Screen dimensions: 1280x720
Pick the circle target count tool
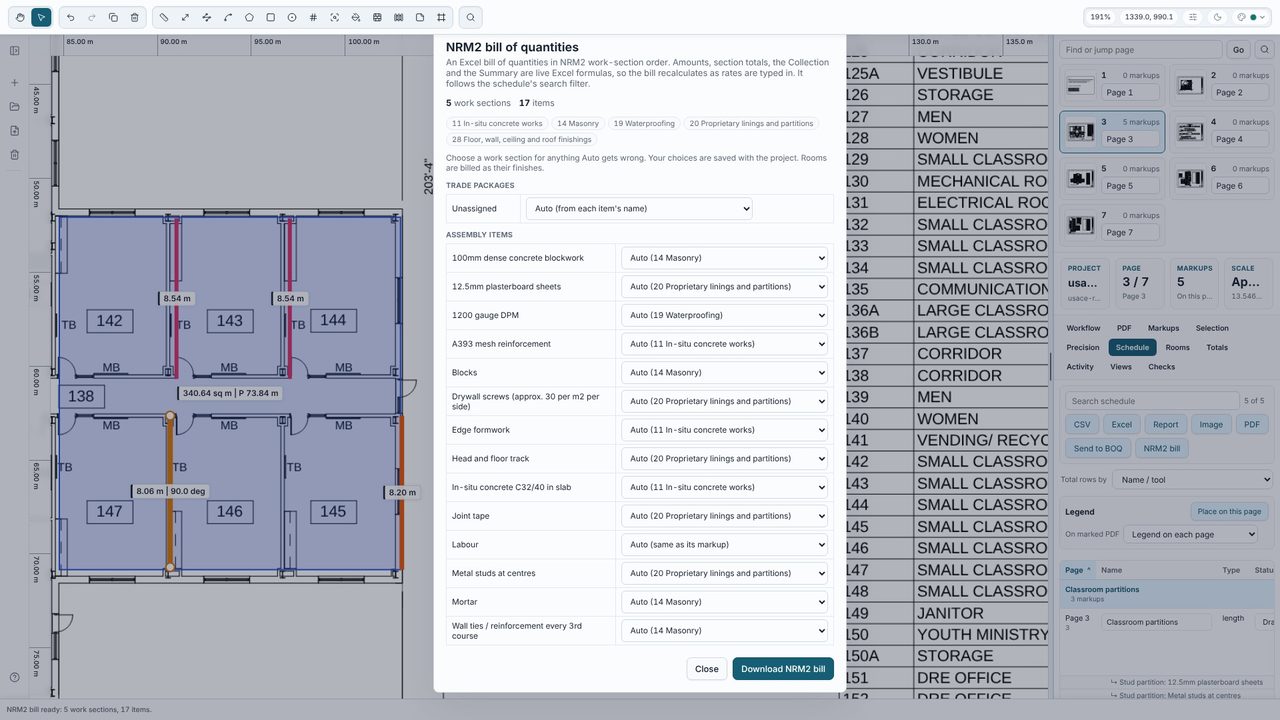[x=292, y=17]
